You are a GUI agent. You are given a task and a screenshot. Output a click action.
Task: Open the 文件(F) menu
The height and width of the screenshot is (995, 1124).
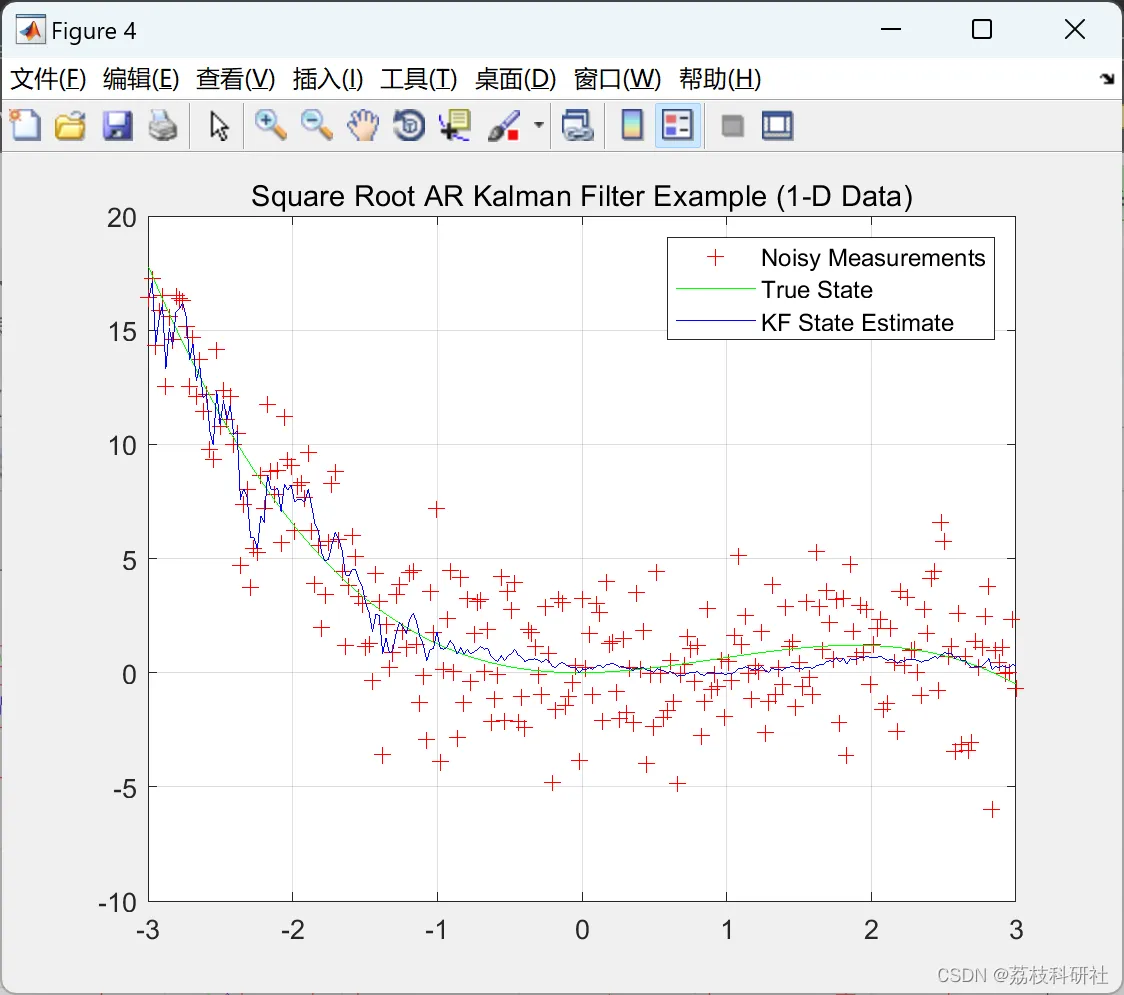click(x=48, y=79)
